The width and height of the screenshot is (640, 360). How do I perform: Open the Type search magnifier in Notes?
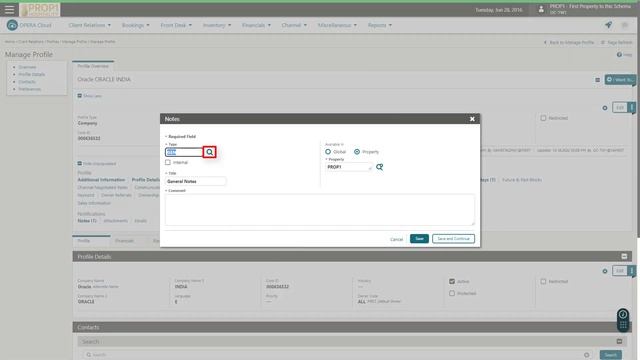click(209, 152)
